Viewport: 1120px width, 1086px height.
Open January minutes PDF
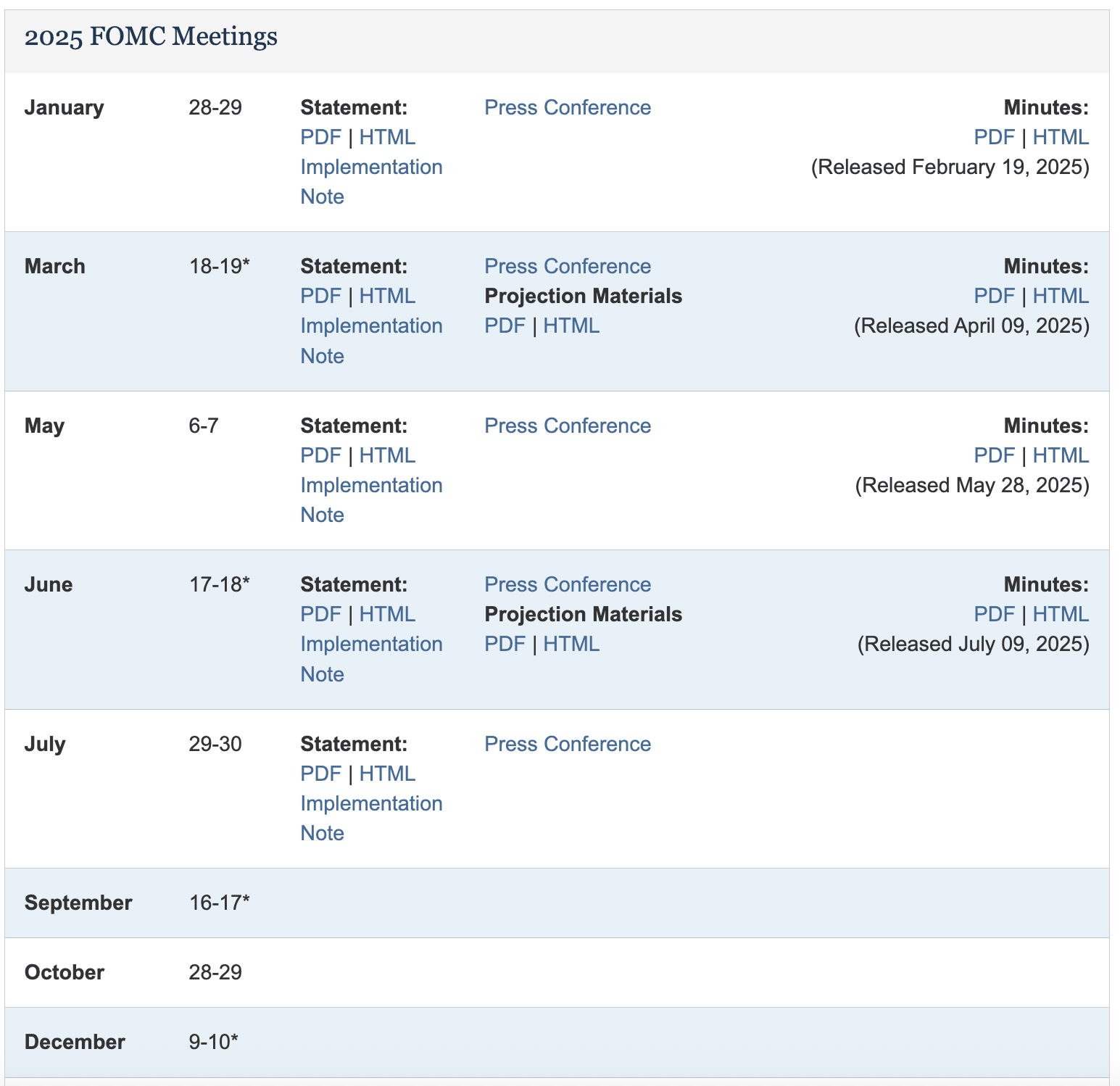(x=994, y=137)
